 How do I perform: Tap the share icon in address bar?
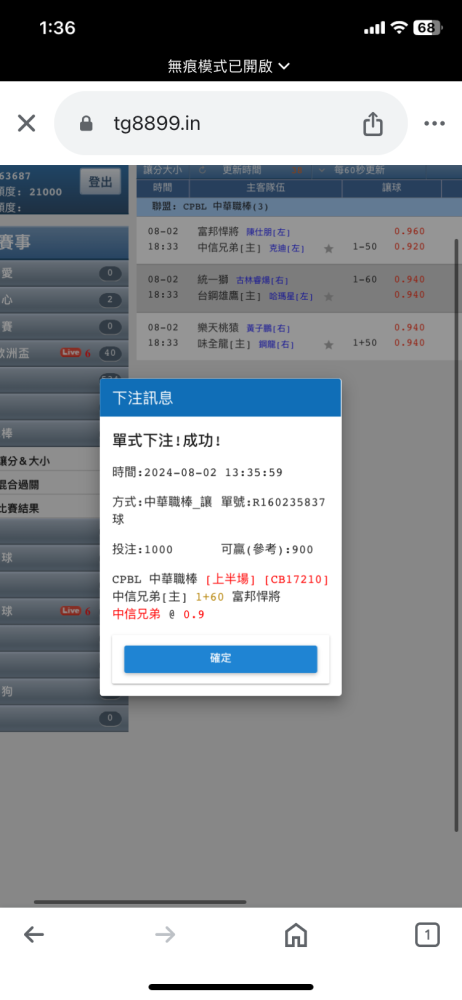point(373,123)
